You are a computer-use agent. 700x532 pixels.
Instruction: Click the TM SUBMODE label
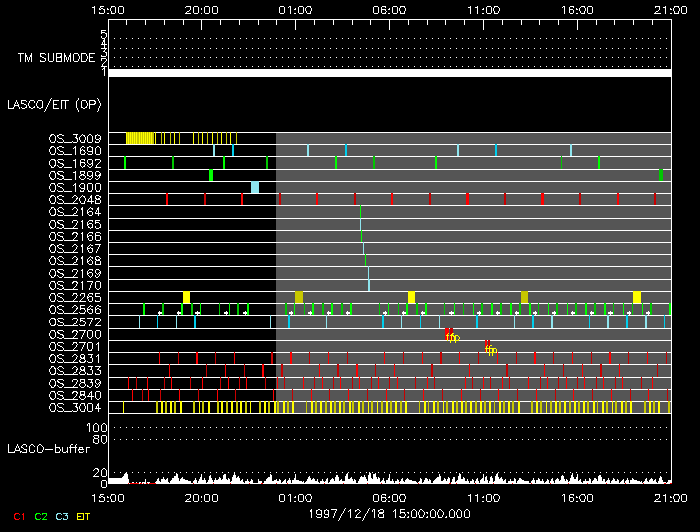coord(55,58)
